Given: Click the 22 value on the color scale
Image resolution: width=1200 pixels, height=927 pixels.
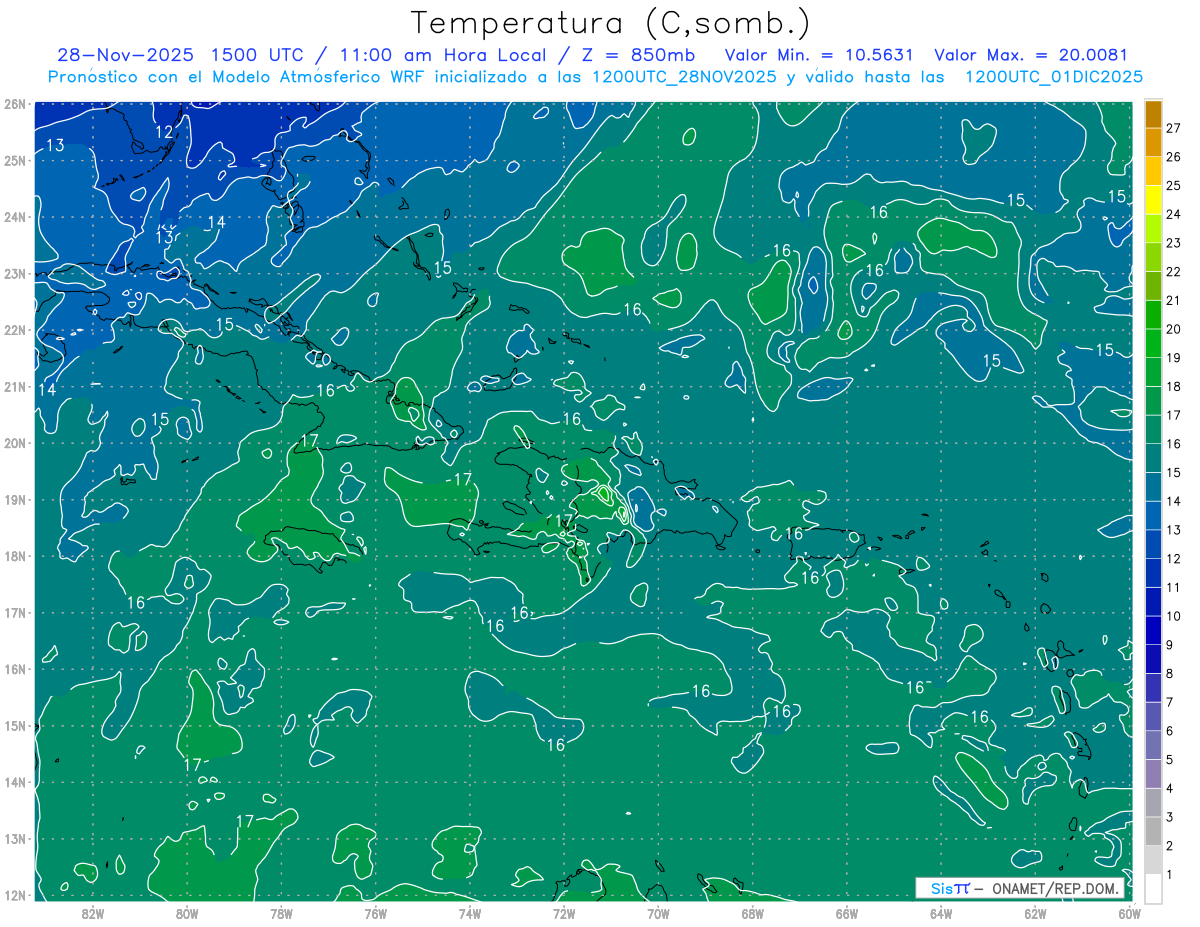Looking at the screenshot, I should pyautogui.click(x=1174, y=272).
